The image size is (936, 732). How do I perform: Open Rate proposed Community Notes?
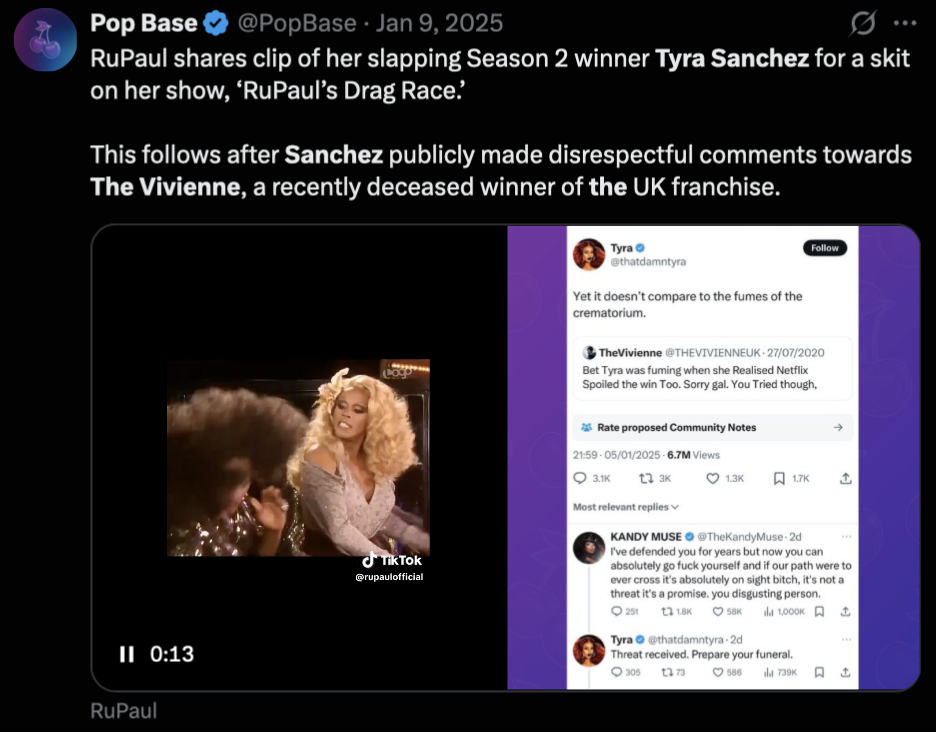(710, 427)
